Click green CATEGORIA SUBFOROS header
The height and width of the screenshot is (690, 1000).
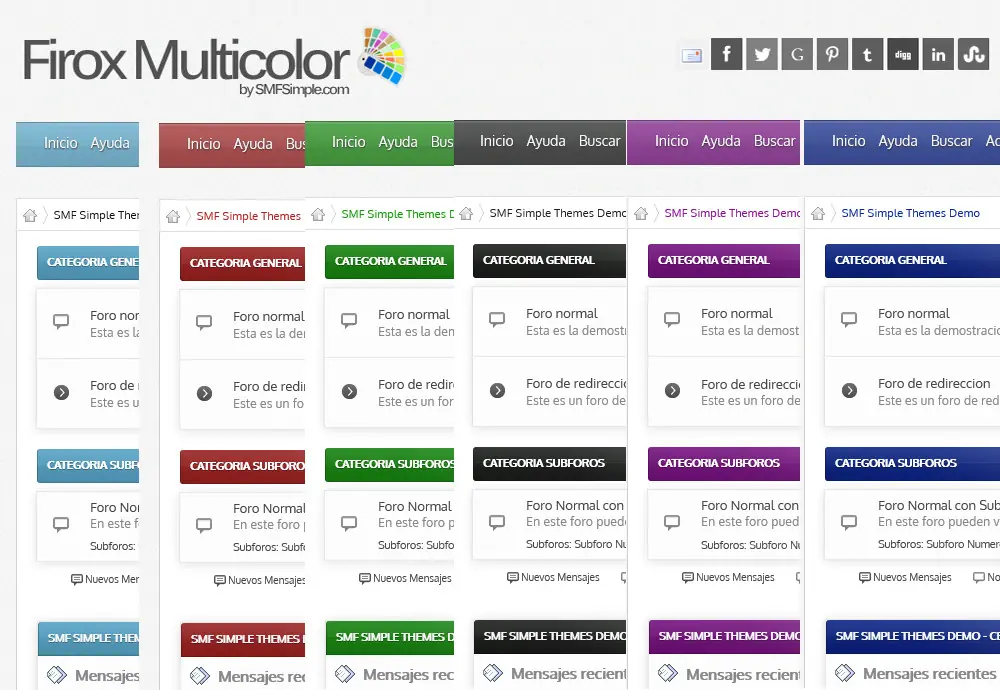[389, 465]
